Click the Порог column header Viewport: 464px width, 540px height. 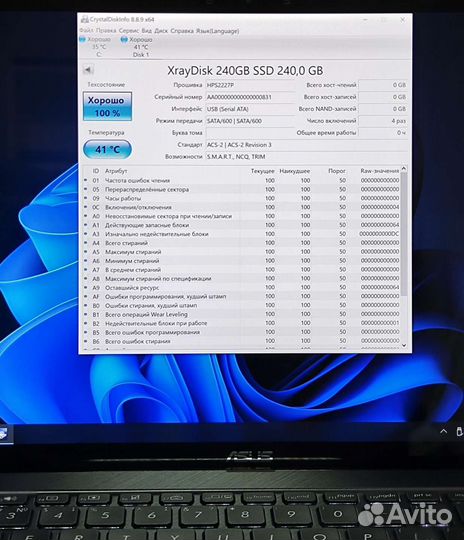tap(337, 171)
